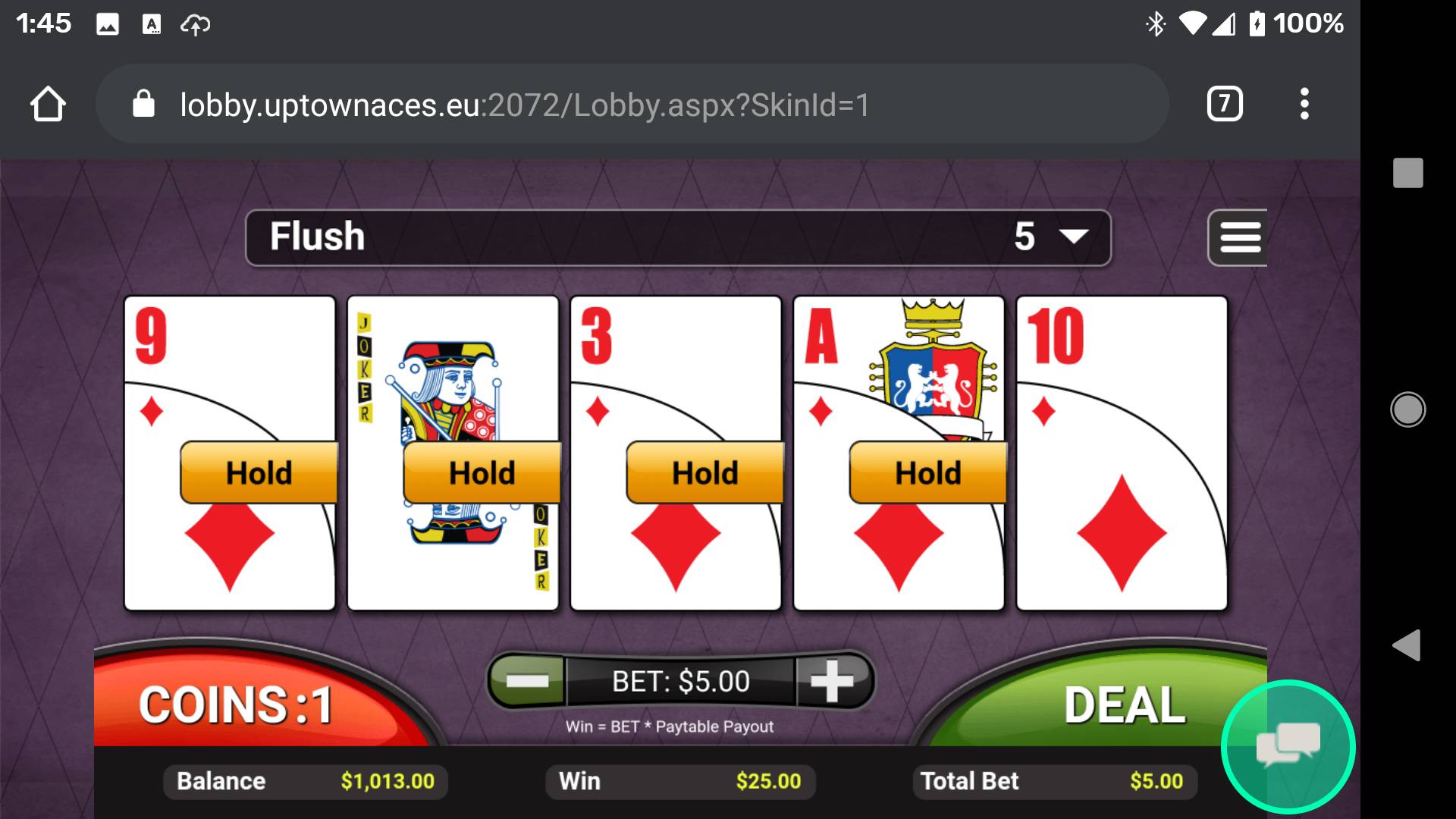The width and height of the screenshot is (1456, 819).
Task: Toggle Hold on the Ace of diamonds
Action: (928, 472)
